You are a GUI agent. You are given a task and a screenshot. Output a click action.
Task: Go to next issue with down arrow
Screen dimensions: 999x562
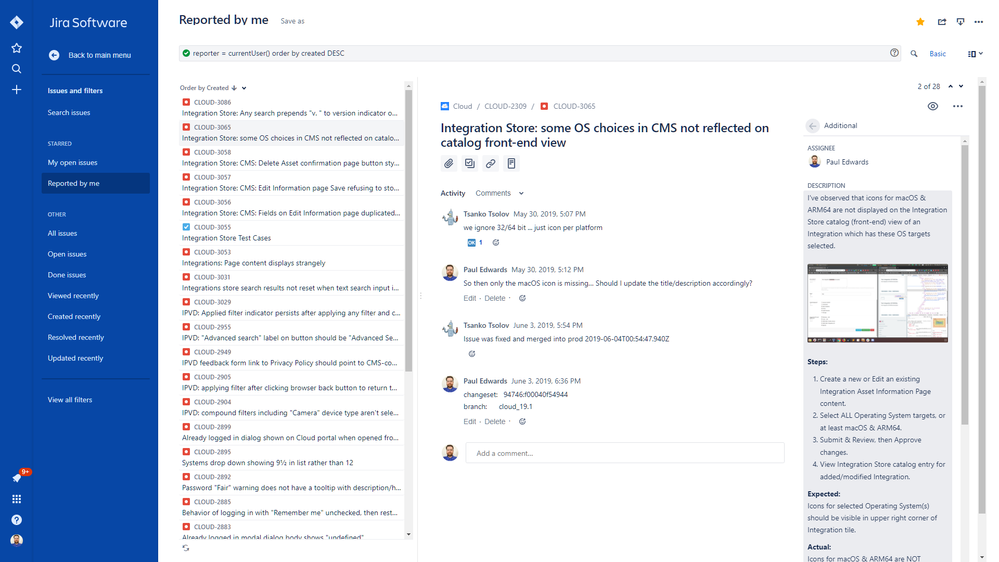tap(961, 86)
